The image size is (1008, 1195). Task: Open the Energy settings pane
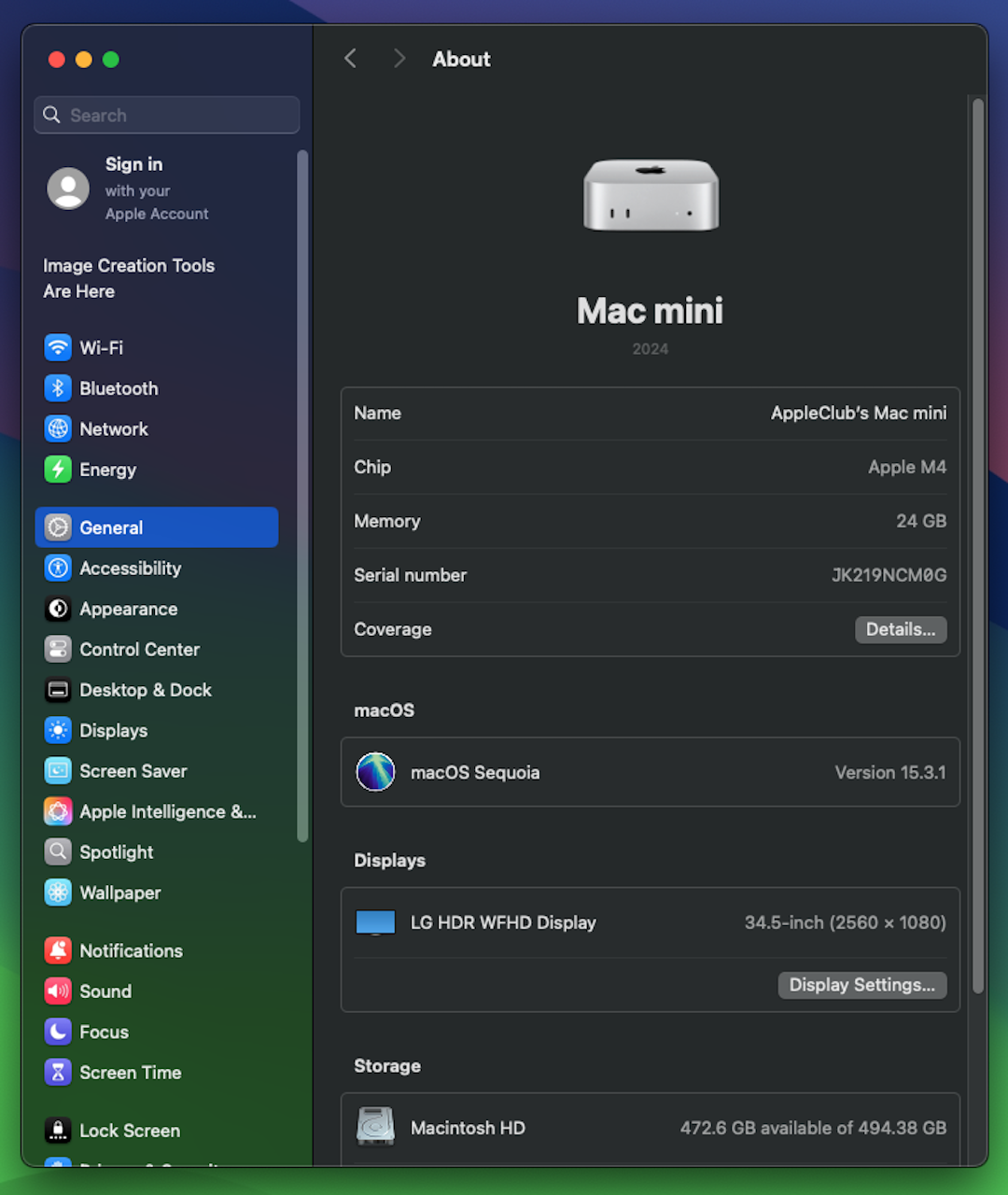click(x=107, y=470)
